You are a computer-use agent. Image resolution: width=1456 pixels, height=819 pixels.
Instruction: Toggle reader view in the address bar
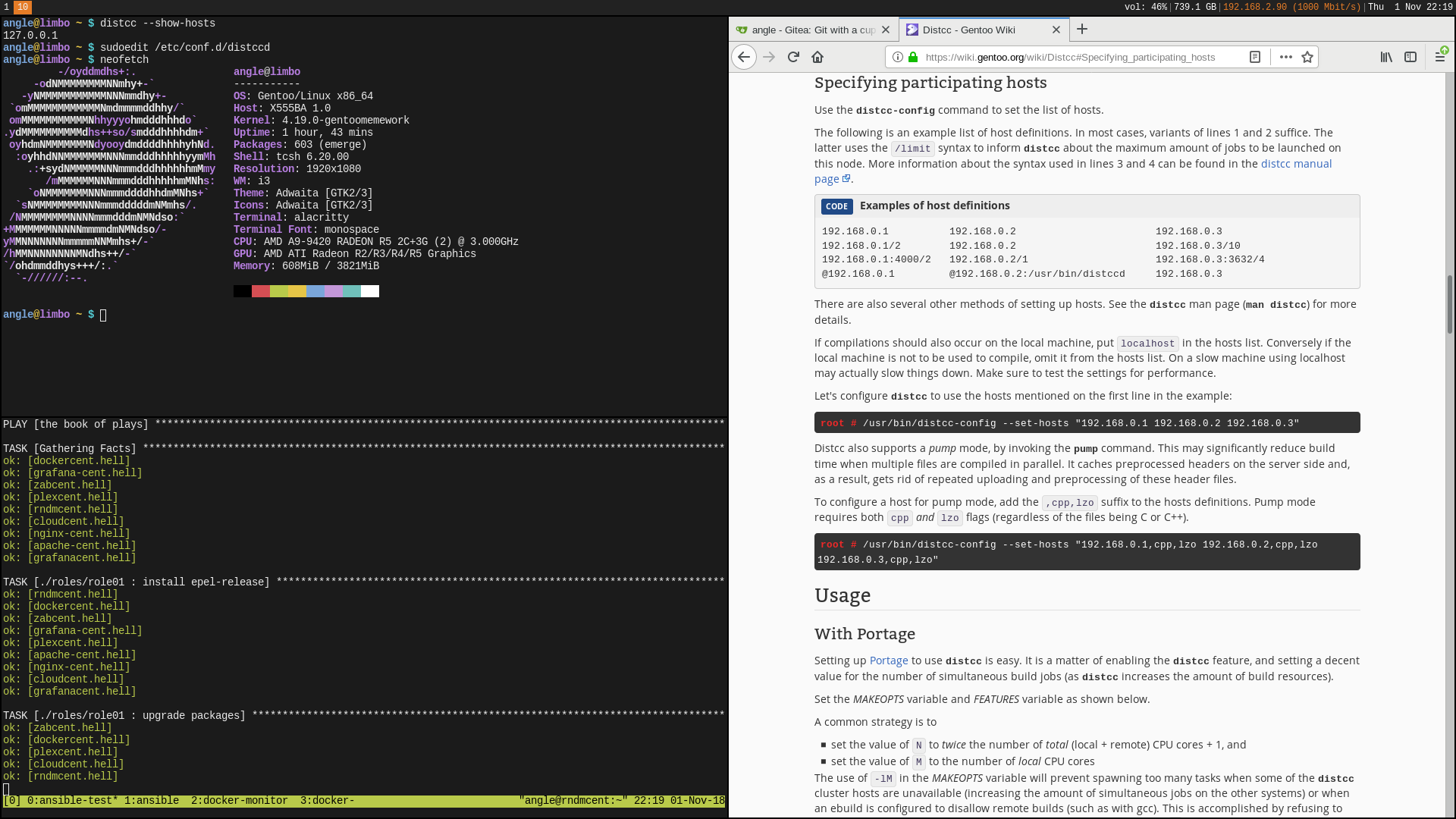[x=1255, y=57]
